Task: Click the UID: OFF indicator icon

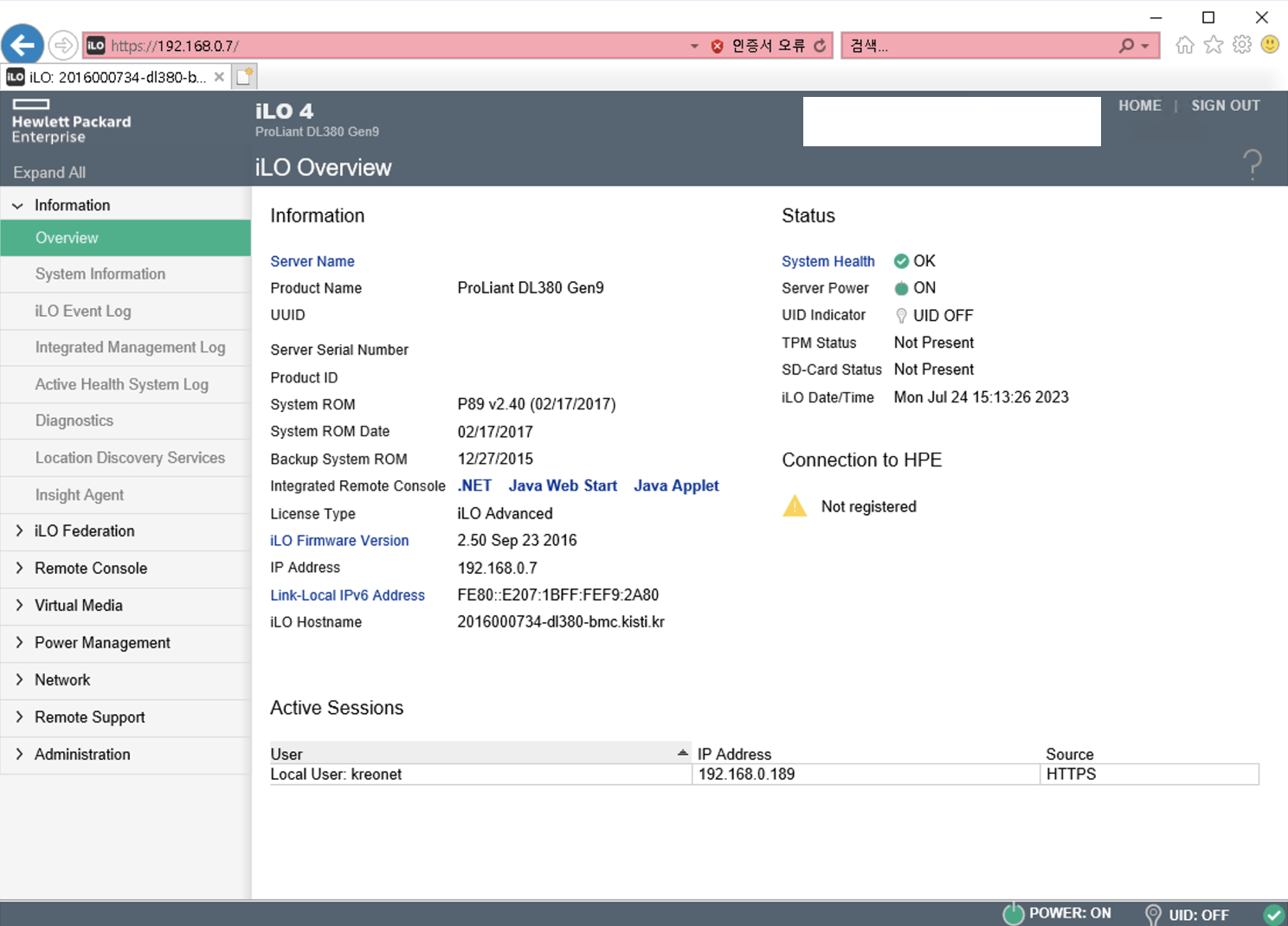Action: tap(1153, 915)
